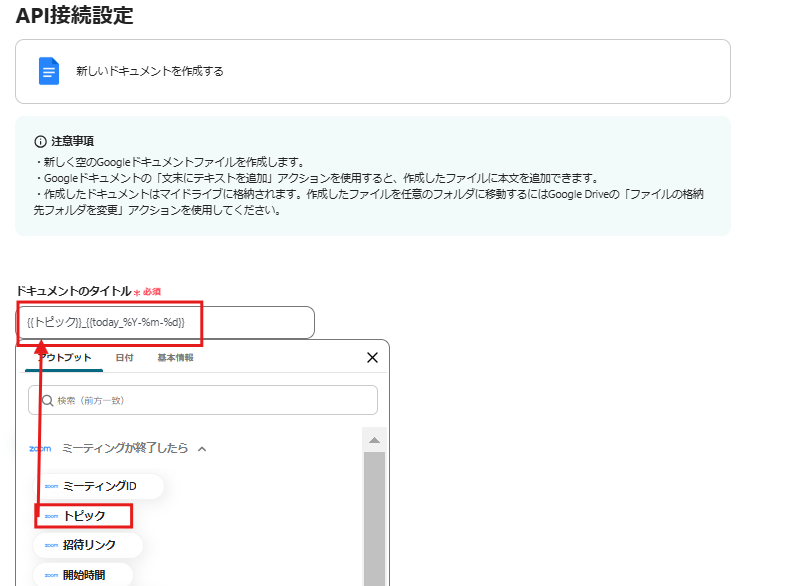Image resolution: width=799 pixels, height=586 pixels.
Task: Select the 招待リンク output chip
Action: pos(88,545)
